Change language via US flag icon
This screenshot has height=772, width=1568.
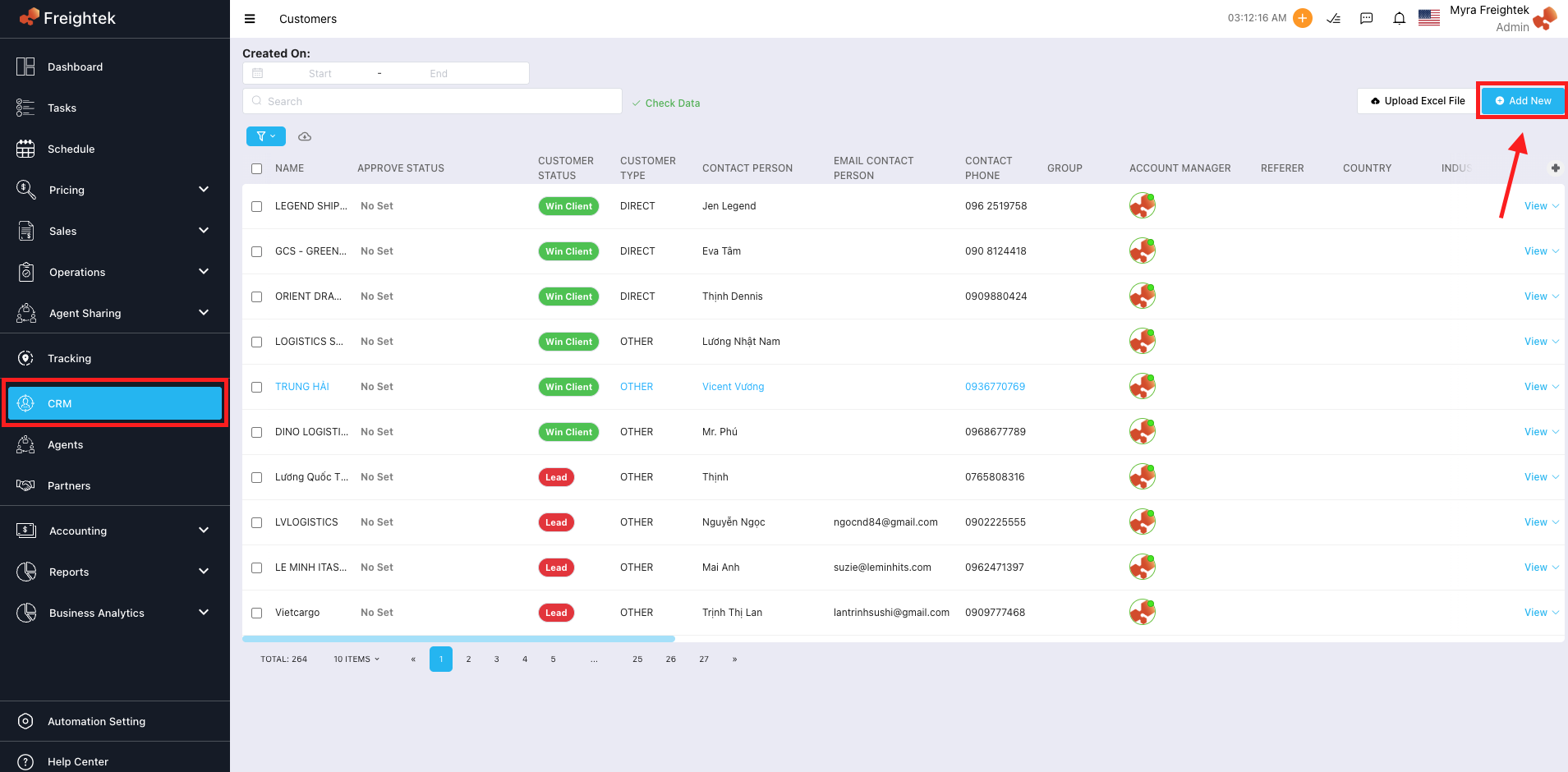1429,18
